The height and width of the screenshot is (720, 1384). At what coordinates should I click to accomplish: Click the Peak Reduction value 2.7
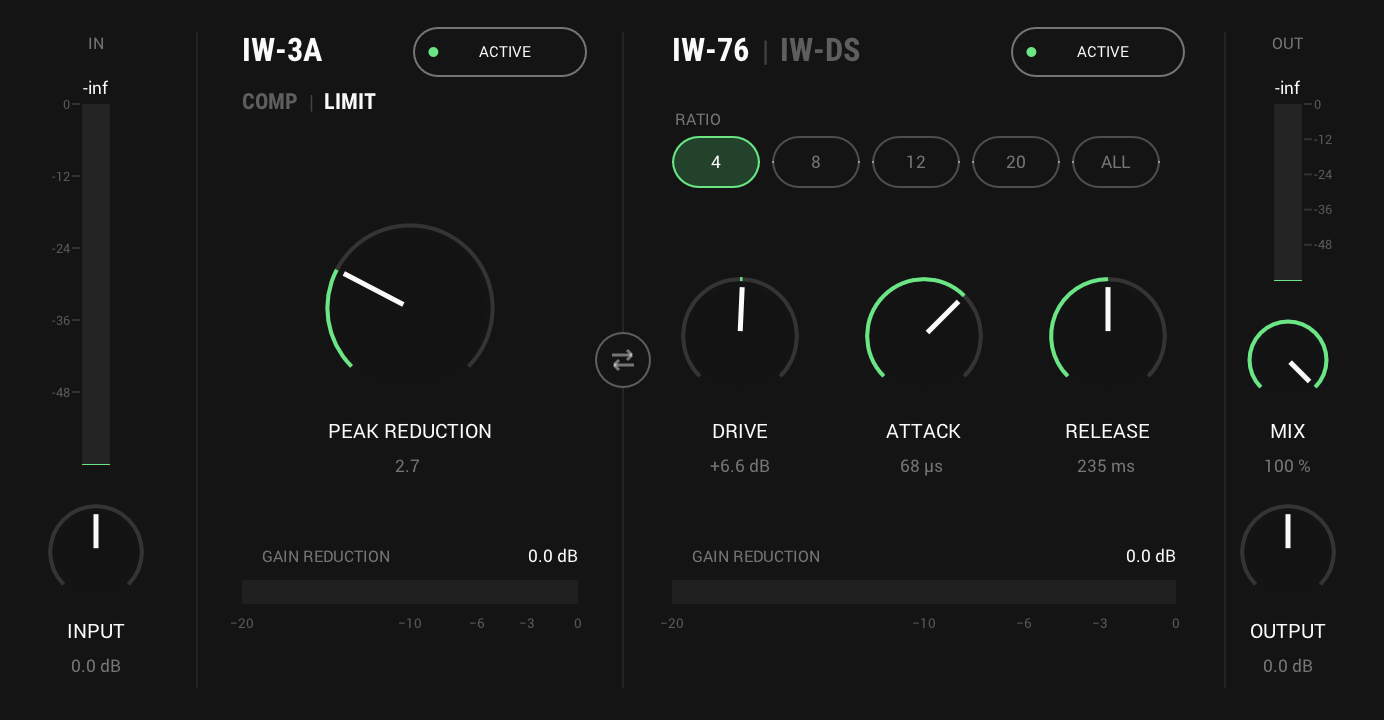[x=408, y=466]
